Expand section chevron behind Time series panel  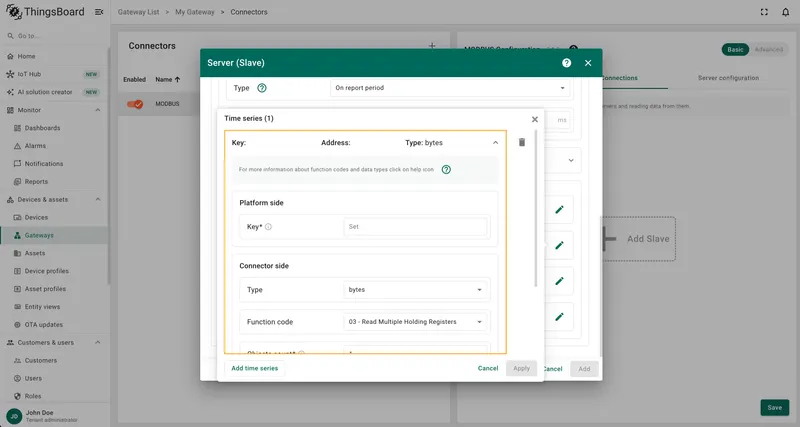(571, 160)
